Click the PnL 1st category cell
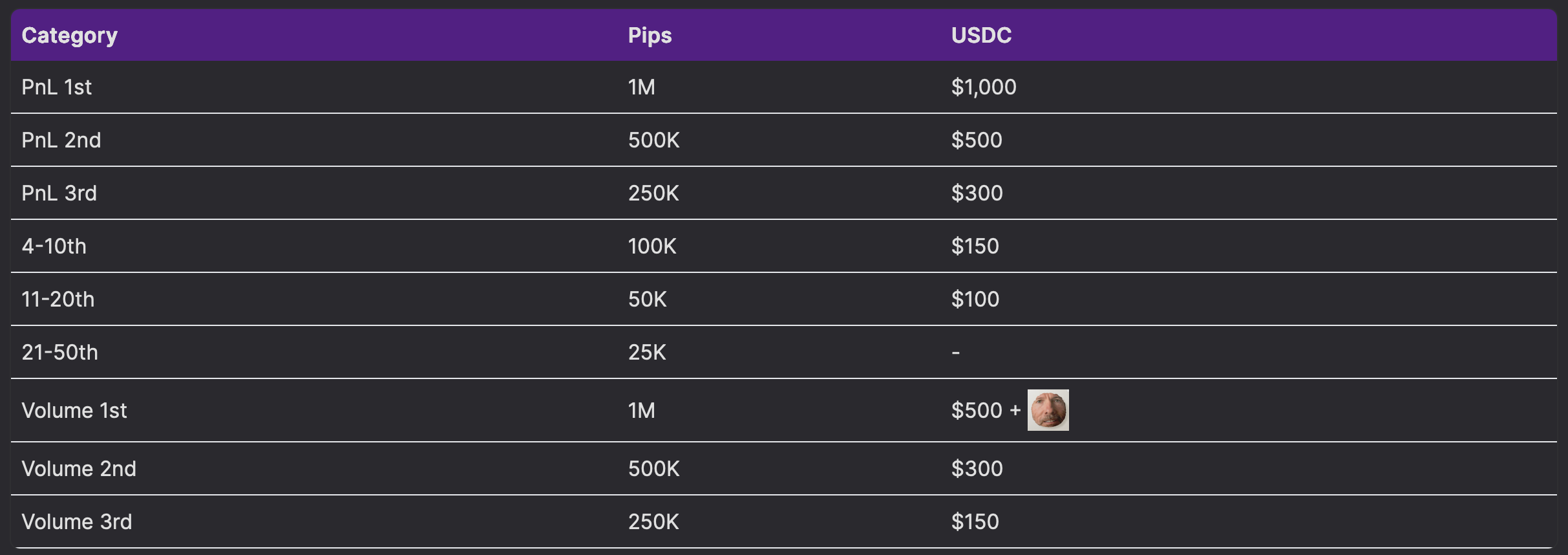 pos(57,87)
